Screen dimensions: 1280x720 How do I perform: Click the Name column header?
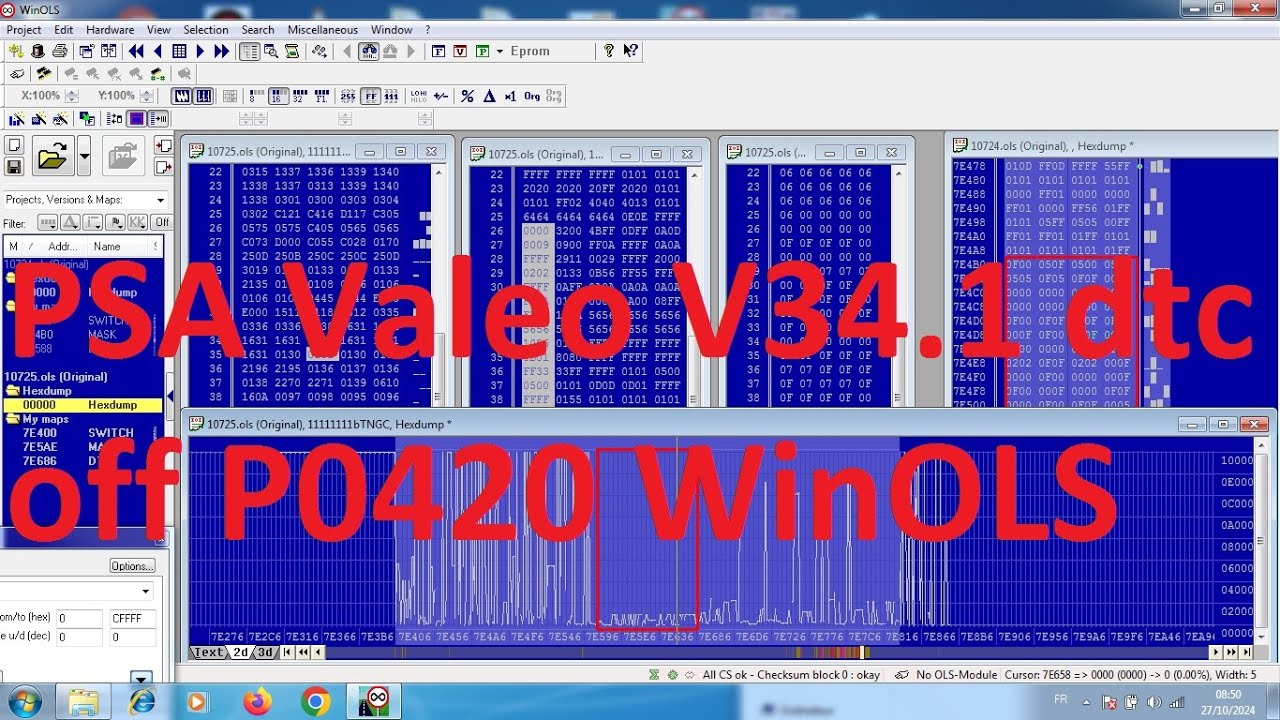tap(107, 246)
